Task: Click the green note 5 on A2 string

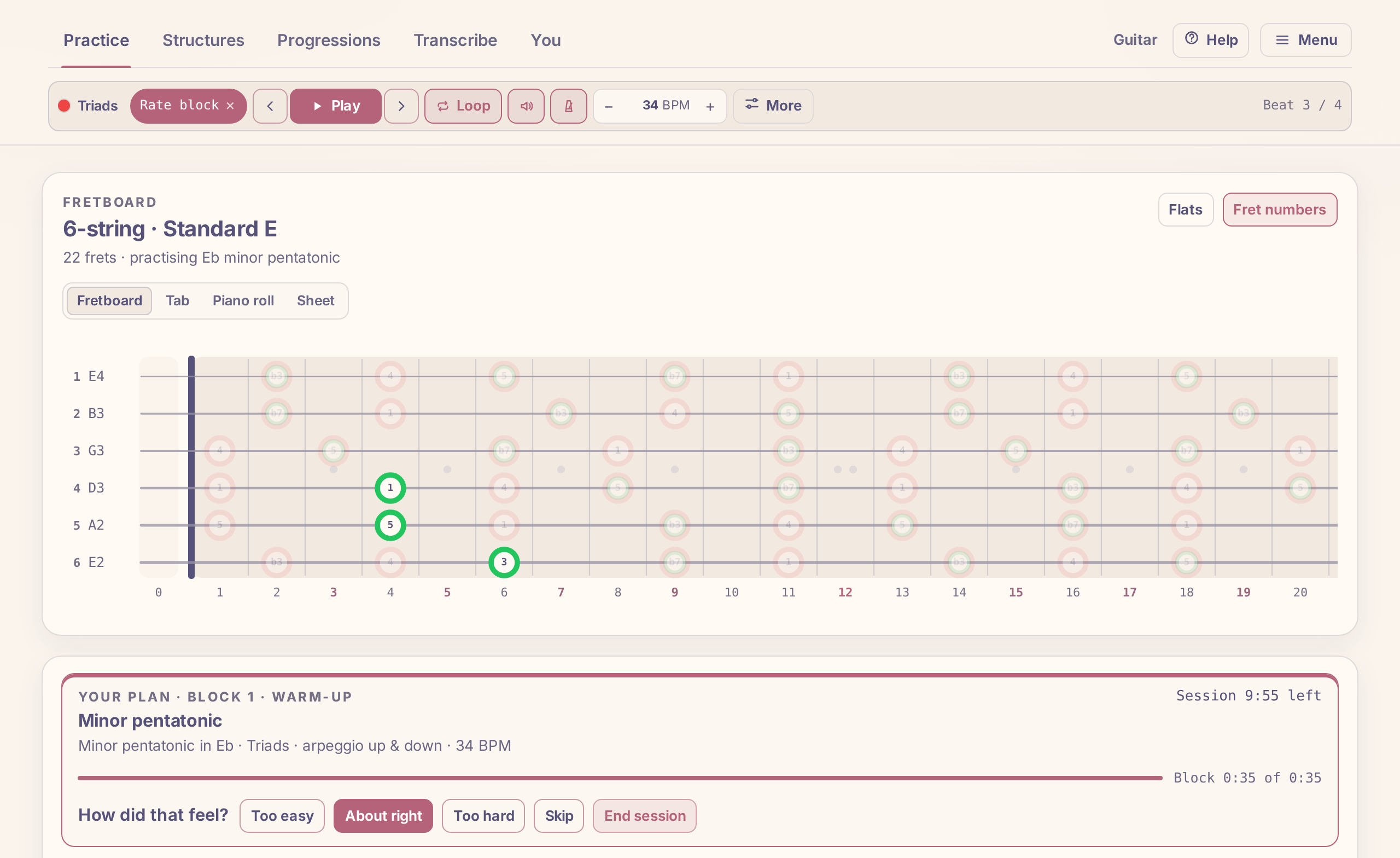Action: tap(390, 525)
